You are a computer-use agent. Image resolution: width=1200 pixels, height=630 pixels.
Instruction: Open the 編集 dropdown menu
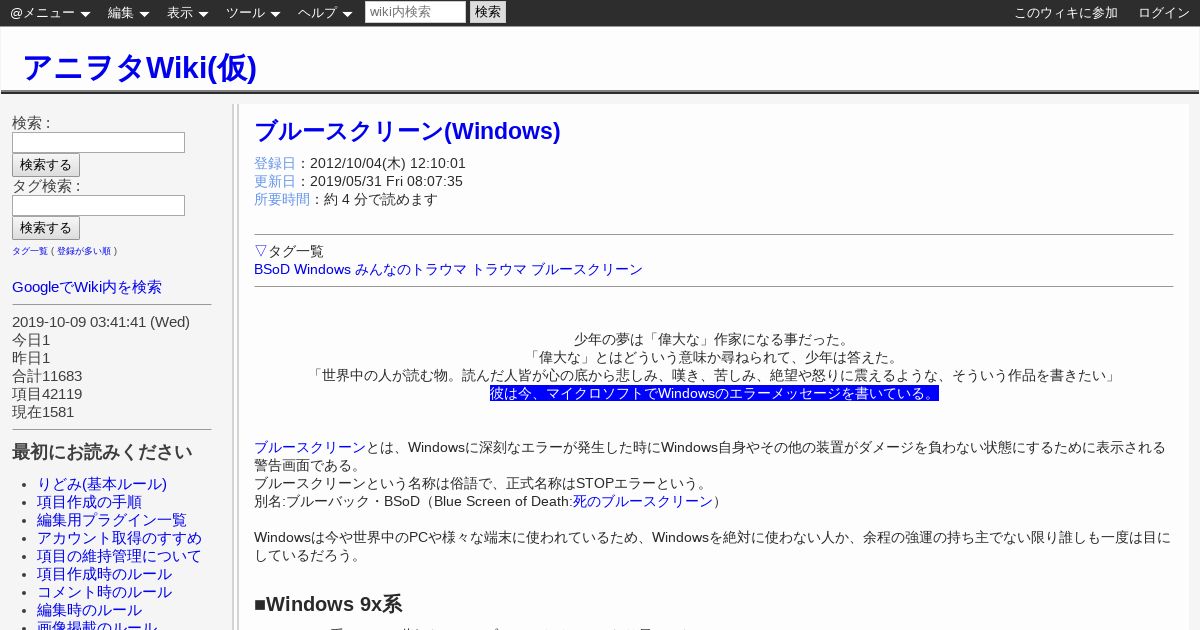coord(128,13)
